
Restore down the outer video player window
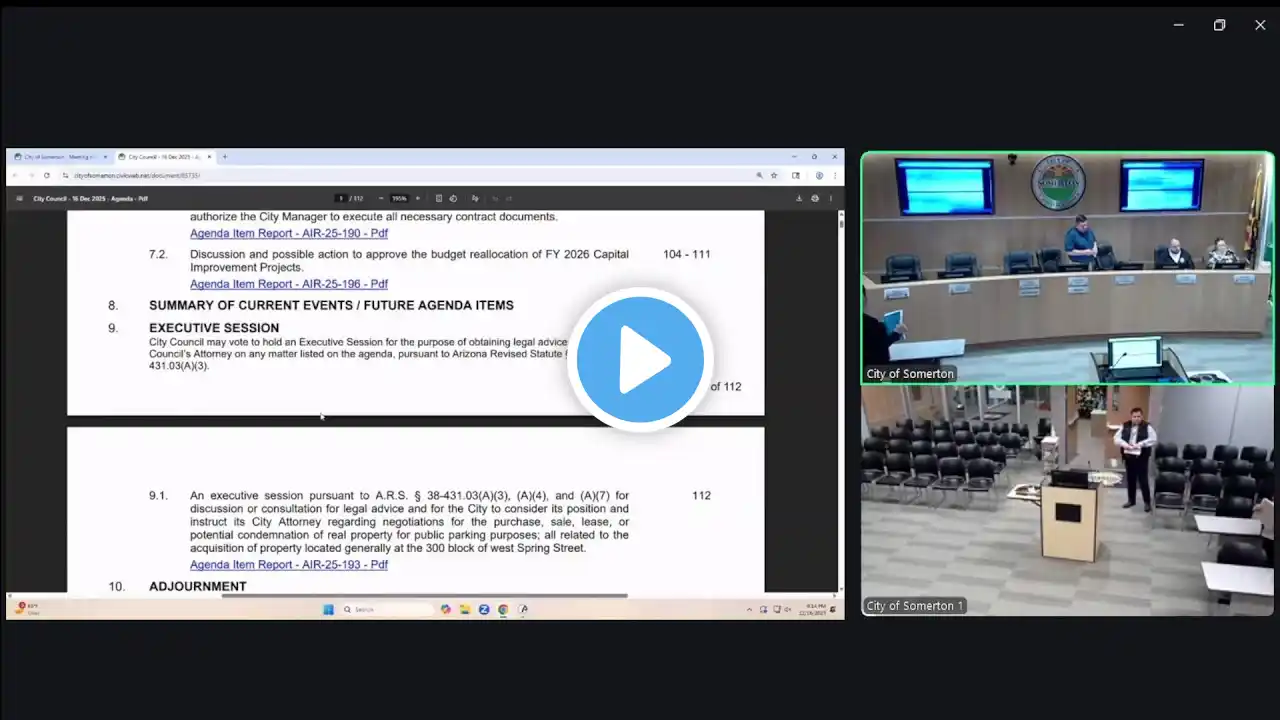(1219, 25)
